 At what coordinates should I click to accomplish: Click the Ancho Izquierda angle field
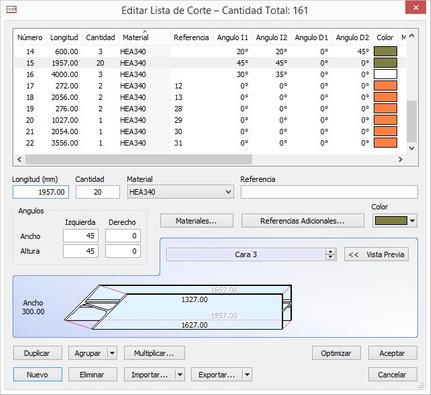[81, 236]
